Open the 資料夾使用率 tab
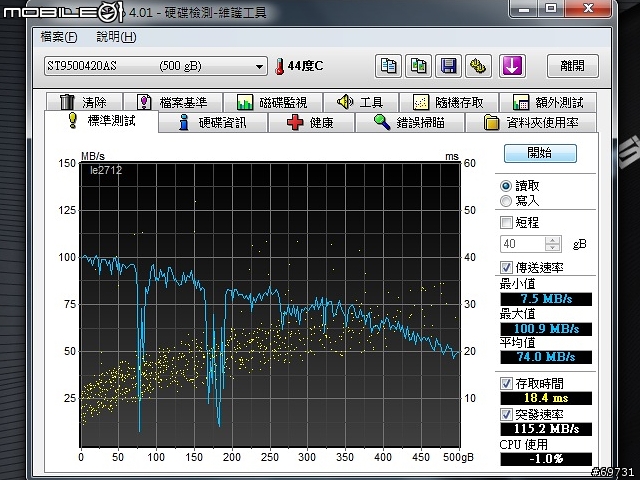Image resolution: width=640 pixels, height=480 pixels. click(x=531, y=122)
